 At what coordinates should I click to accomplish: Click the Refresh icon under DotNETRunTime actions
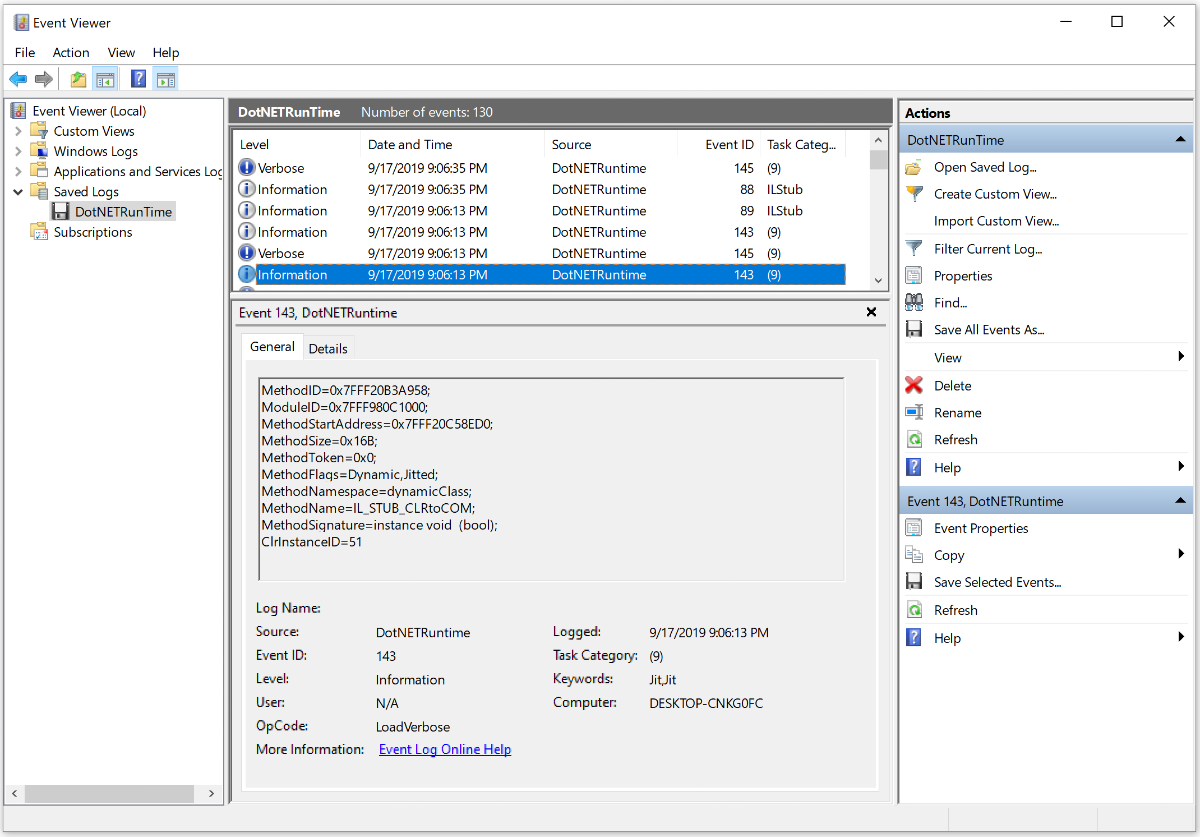pyautogui.click(x=914, y=439)
